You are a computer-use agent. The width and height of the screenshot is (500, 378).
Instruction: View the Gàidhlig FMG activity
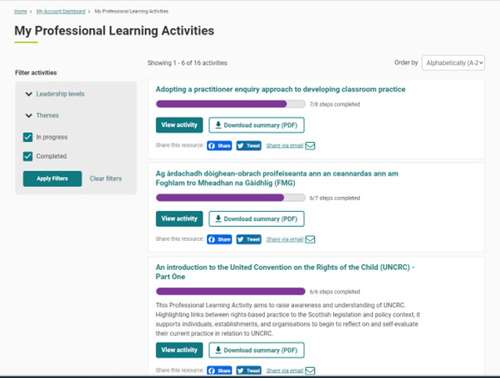click(x=179, y=219)
